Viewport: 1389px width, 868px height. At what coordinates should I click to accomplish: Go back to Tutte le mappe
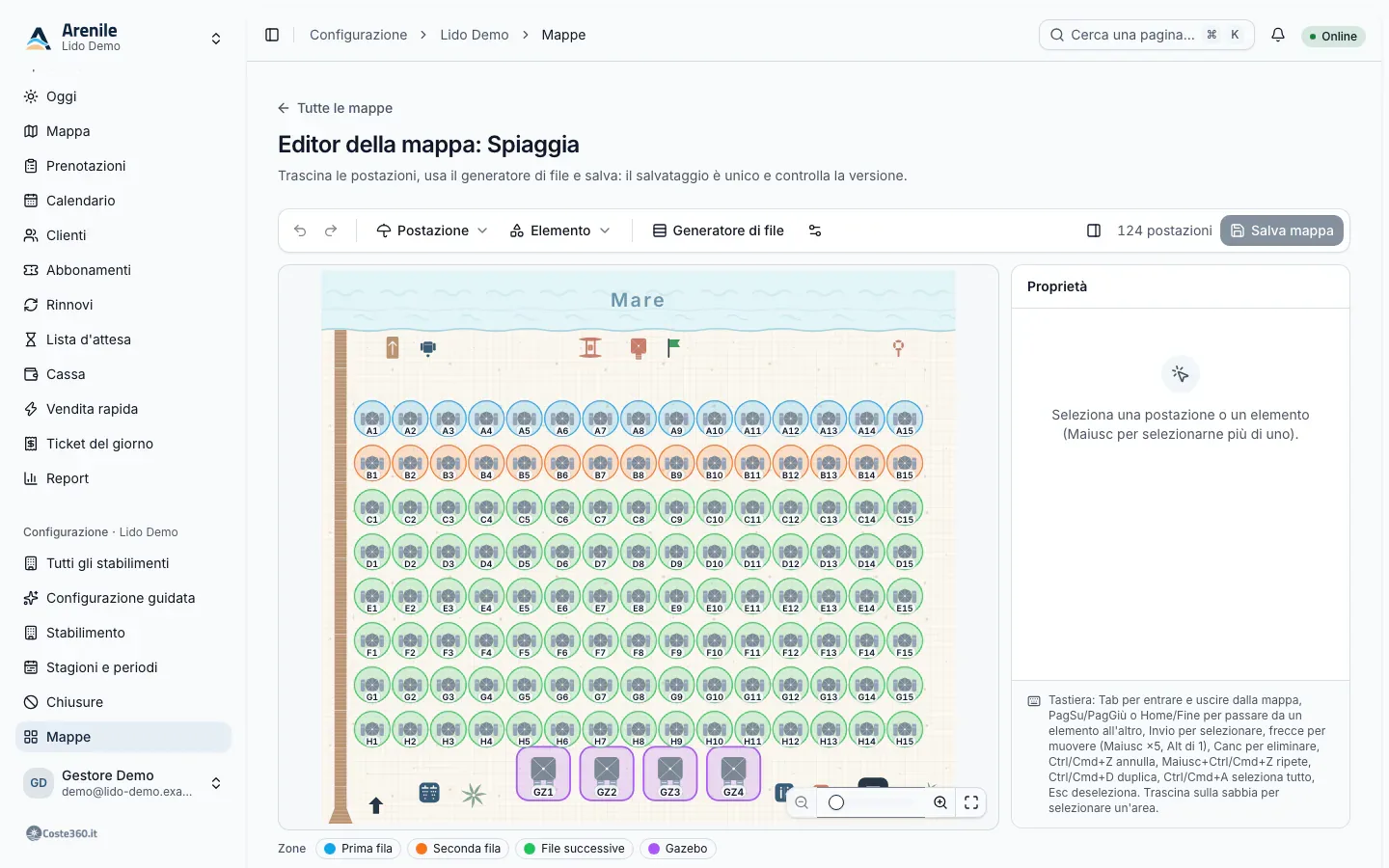click(335, 108)
